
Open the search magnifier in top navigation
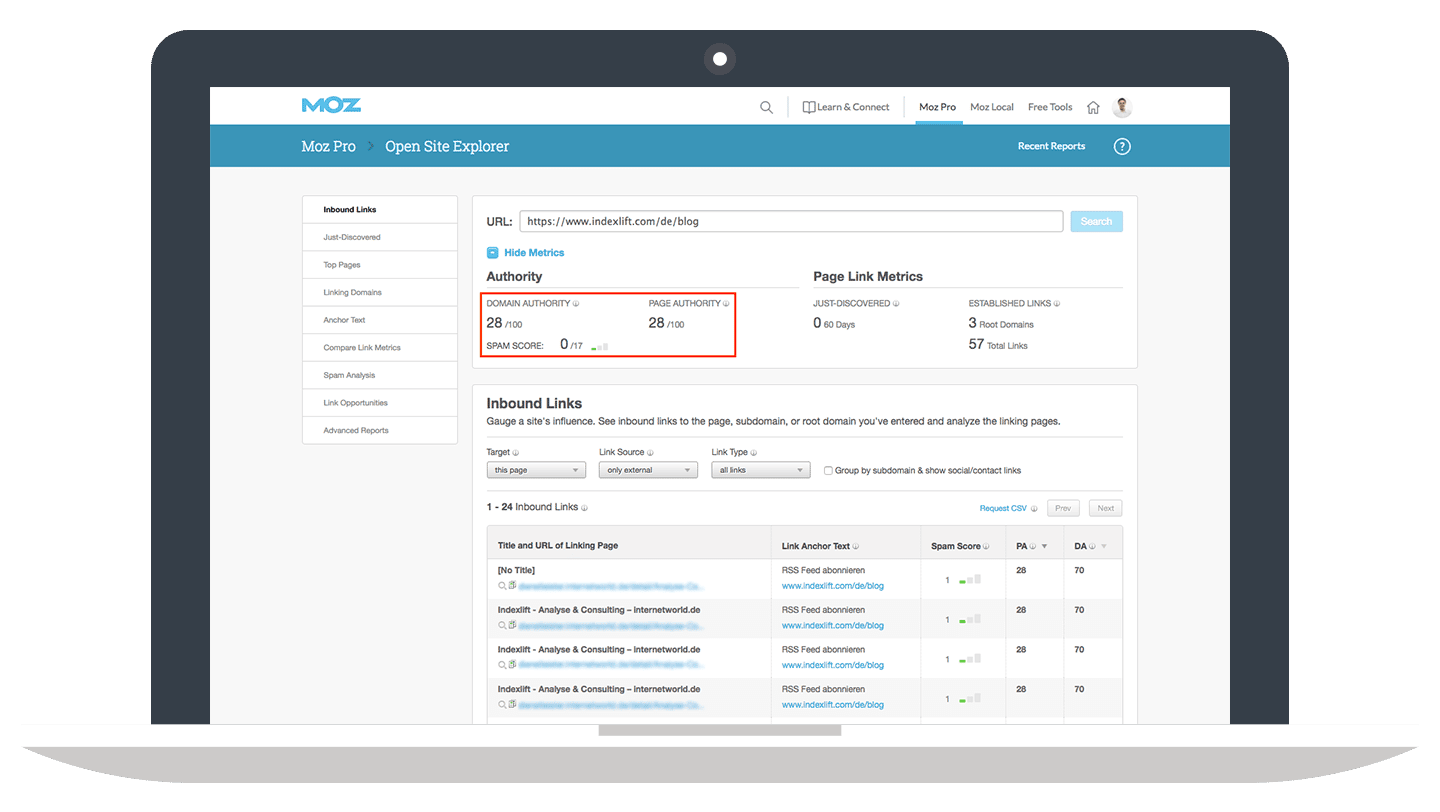(x=766, y=107)
